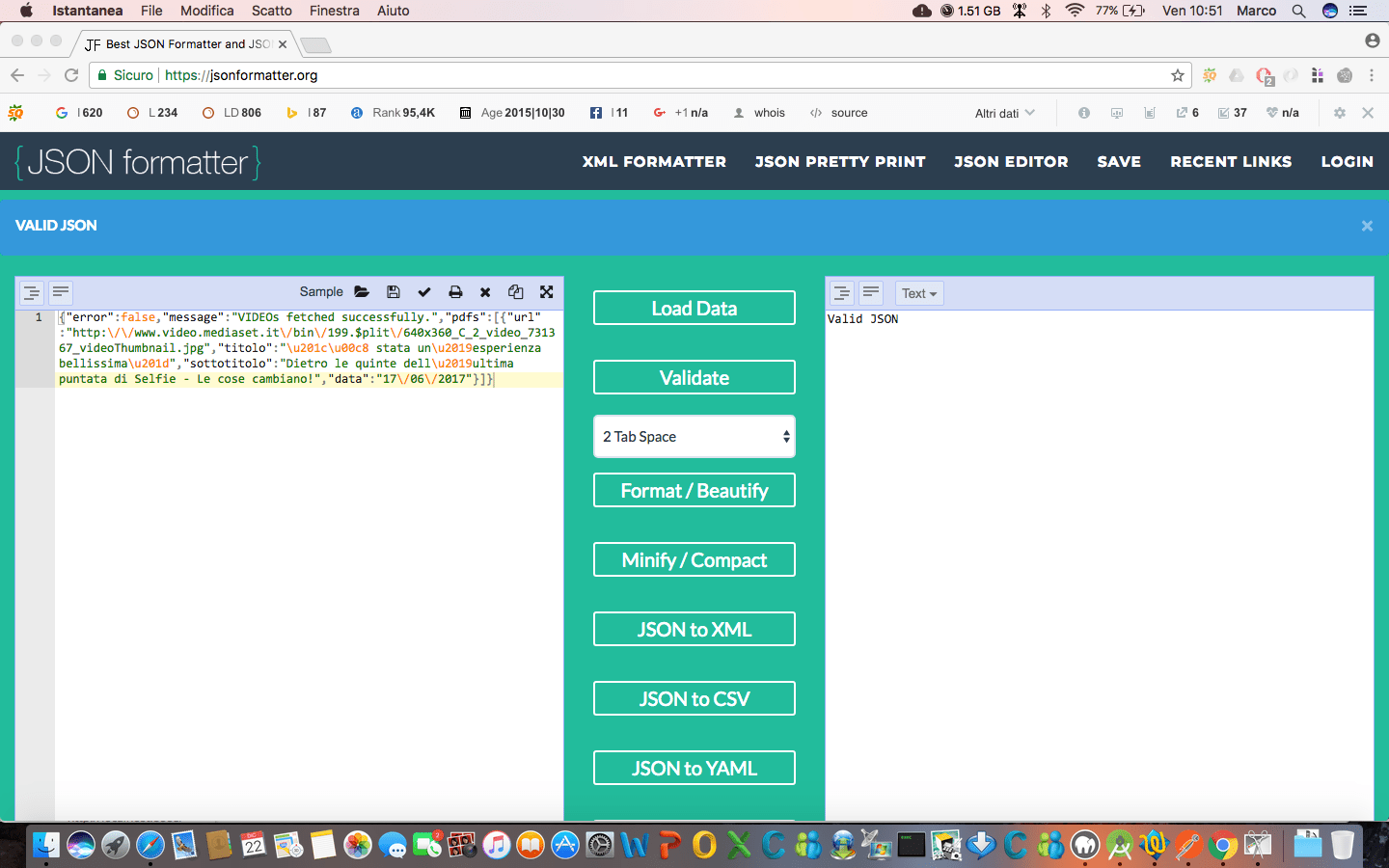Toggle word wrap in the left editor

coord(61,291)
